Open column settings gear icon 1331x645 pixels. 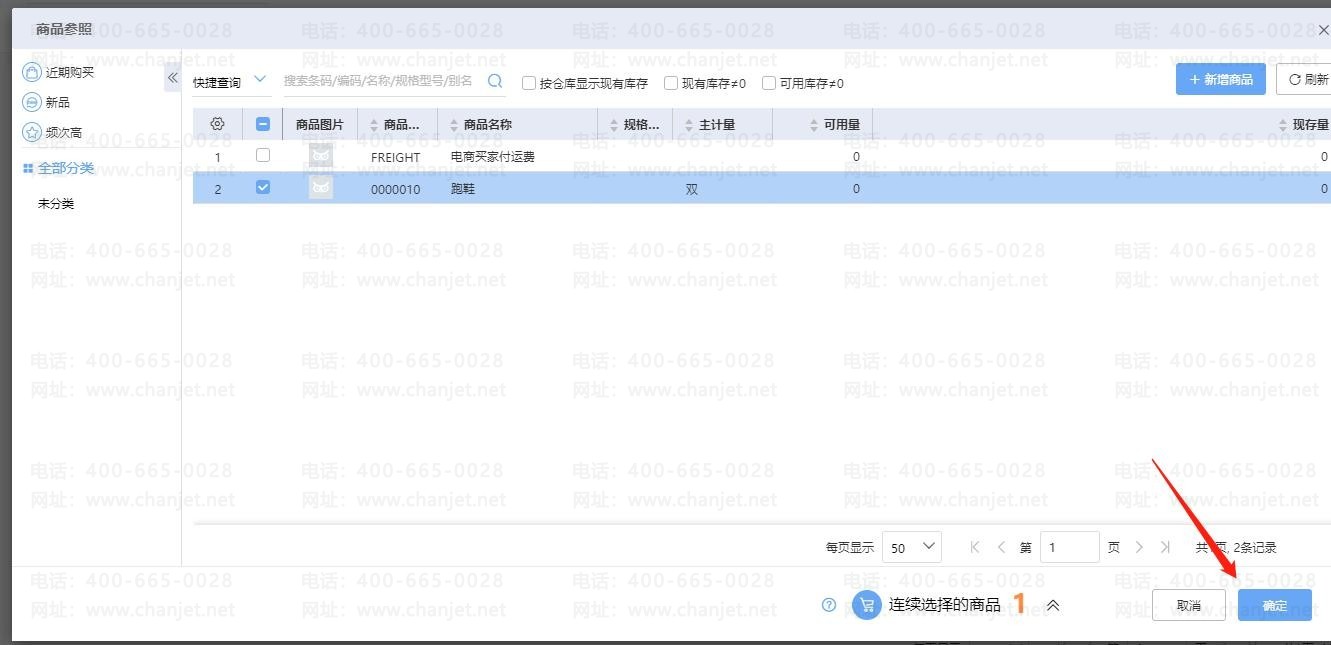click(x=217, y=124)
